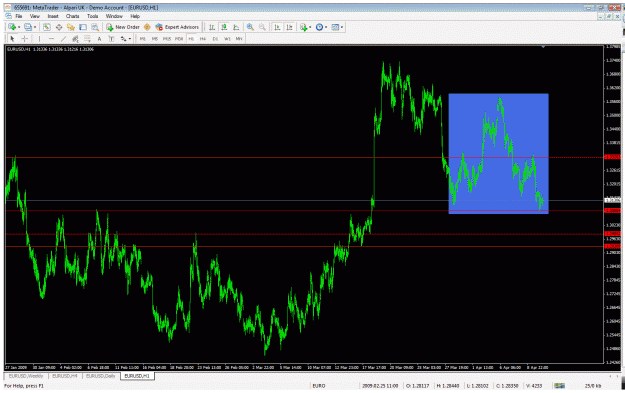Switch to the EURUSD,H4 chart tab
The height and width of the screenshot is (393, 625).
point(65,376)
